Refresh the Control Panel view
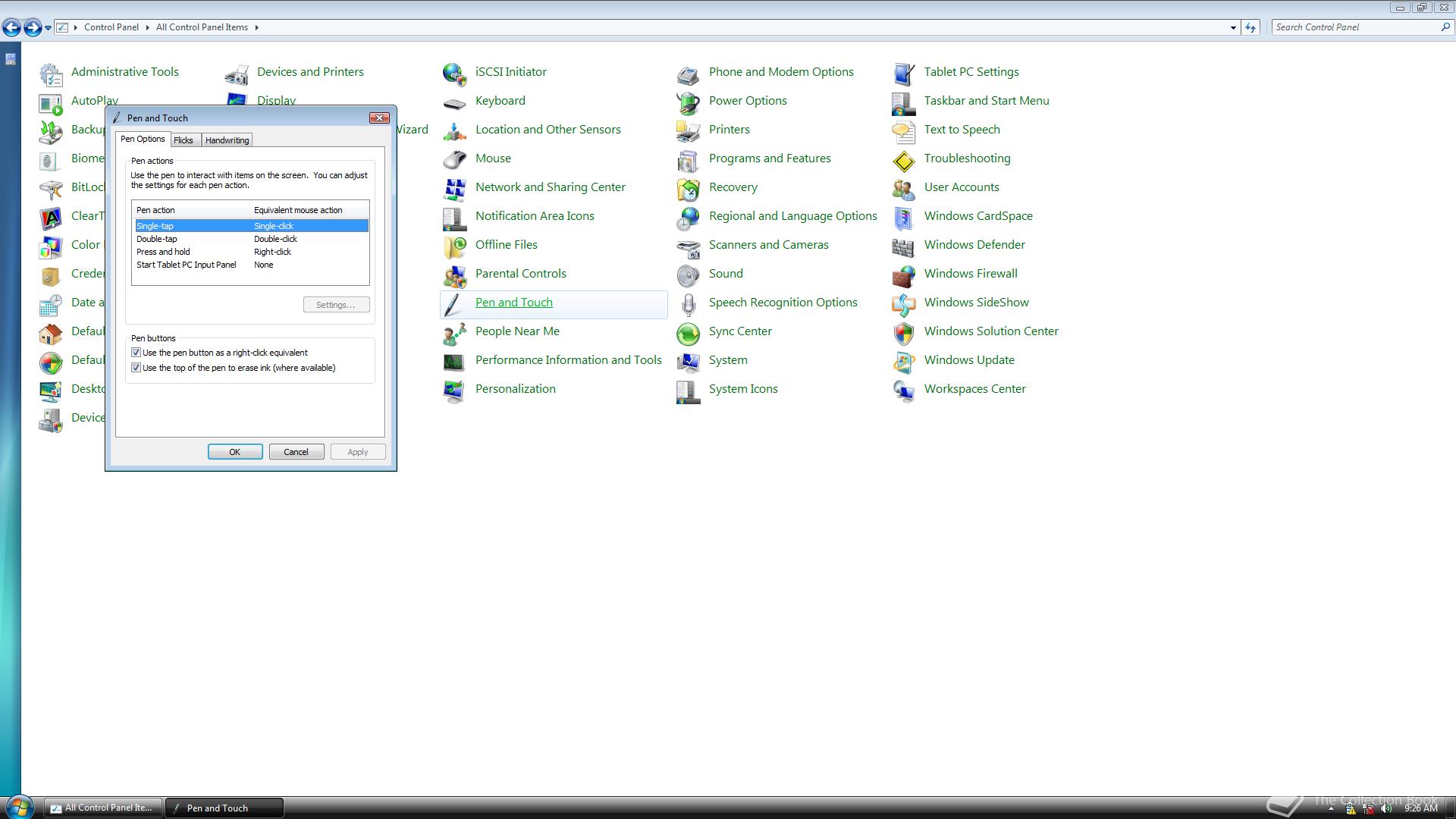Screen dimensions: 1456x819 1250,27
